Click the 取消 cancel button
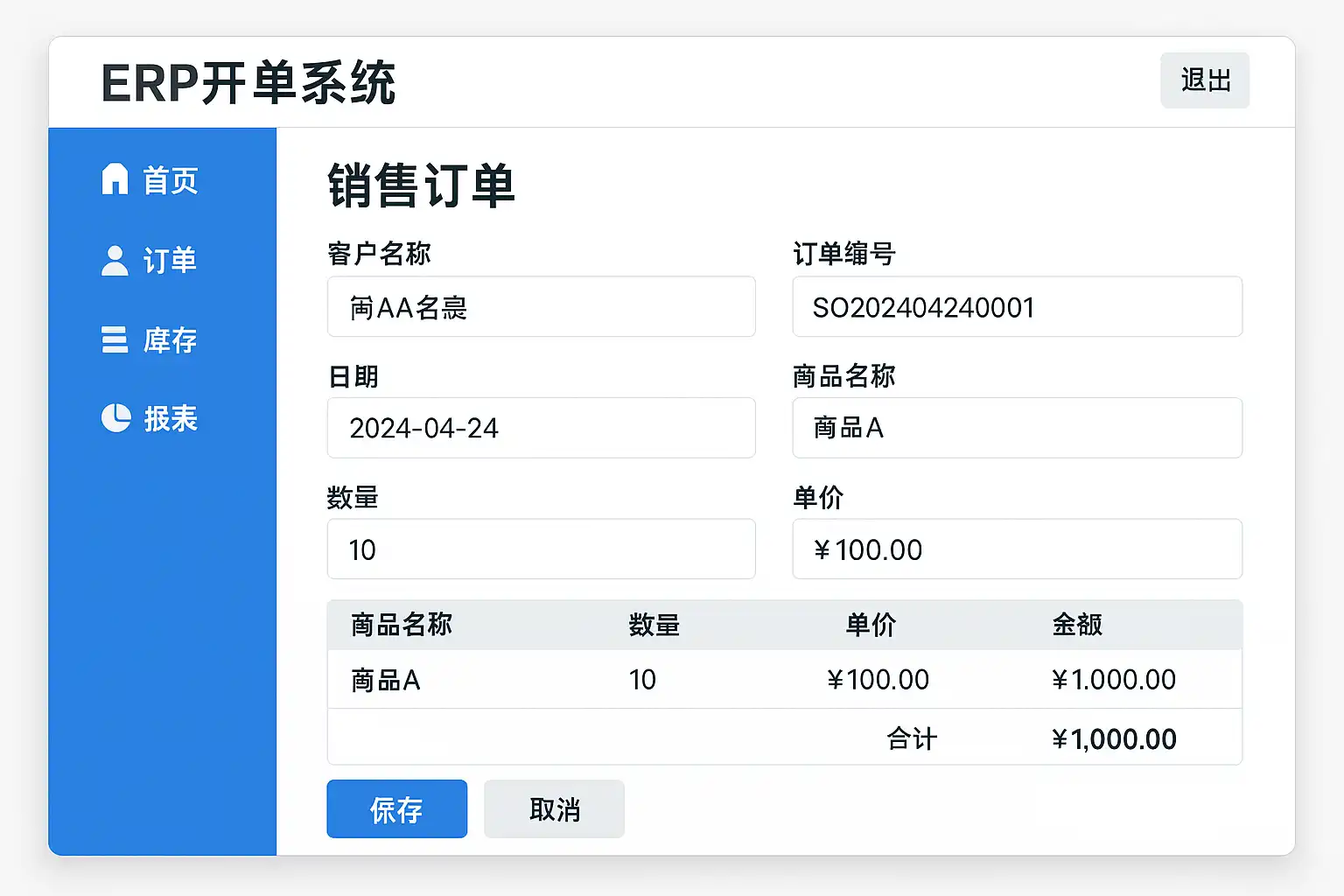Viewport: 1344px width, 896px height. [554, 809]
